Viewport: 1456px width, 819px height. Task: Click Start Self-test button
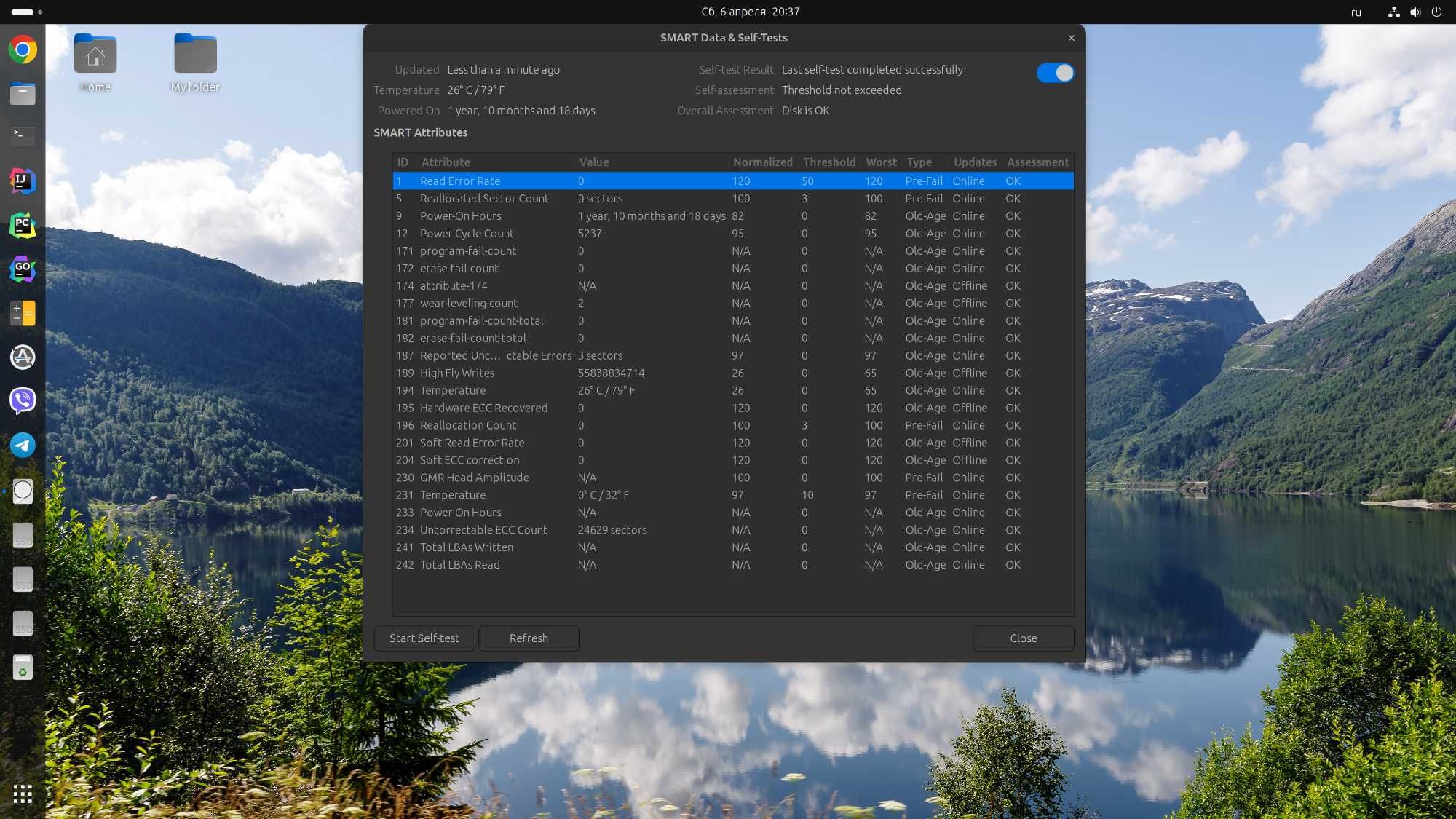[x=424, y=638]
